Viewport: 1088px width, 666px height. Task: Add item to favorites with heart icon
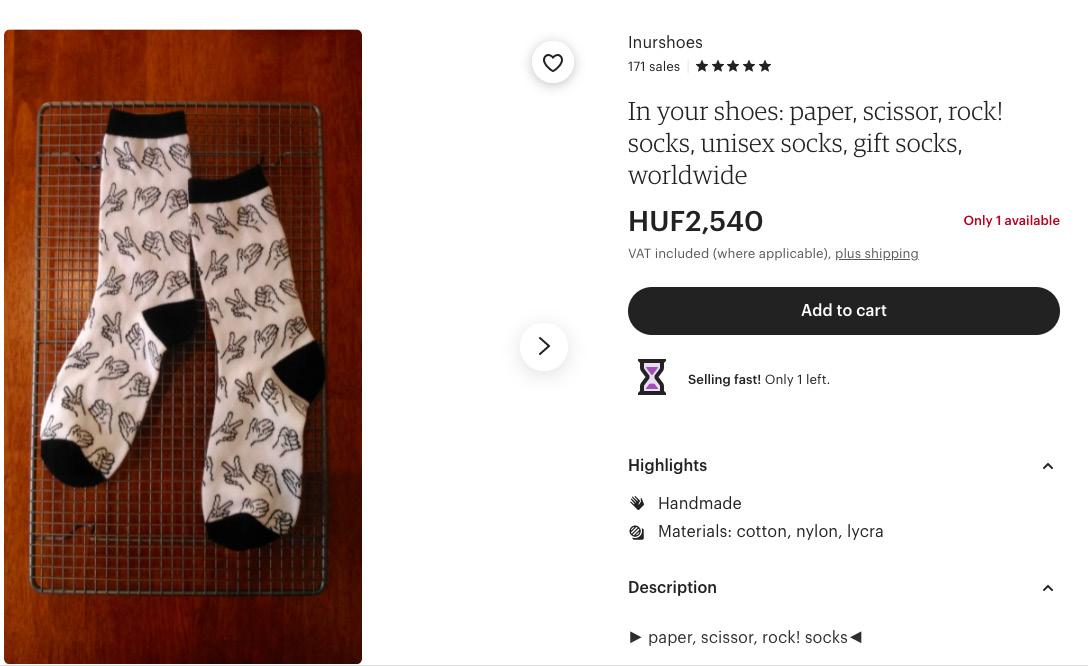coord(552,62)
